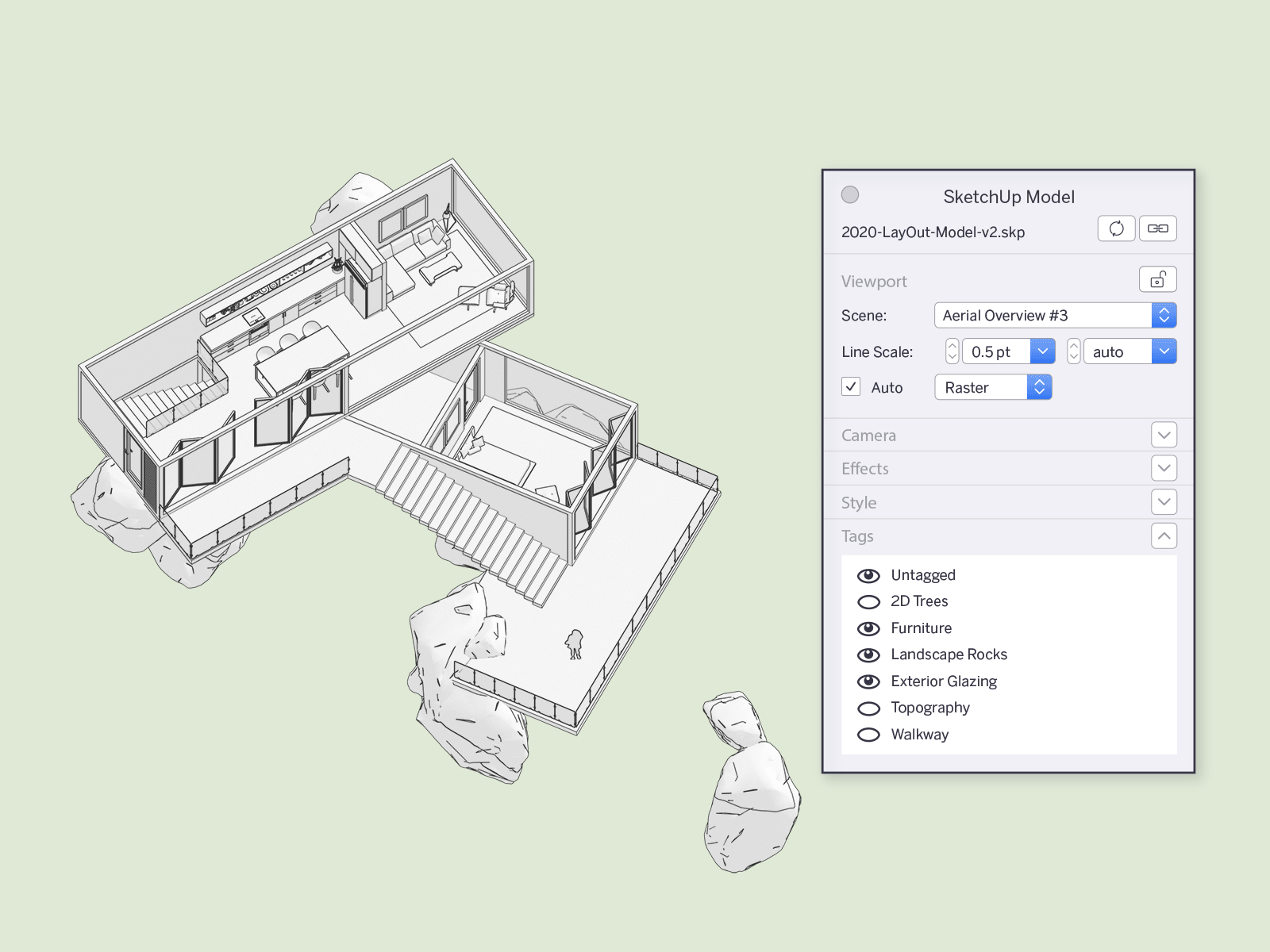Viewport: 1270px width, 952px height.
Task: Hide the Furniture tag
Action: [869, 628]
